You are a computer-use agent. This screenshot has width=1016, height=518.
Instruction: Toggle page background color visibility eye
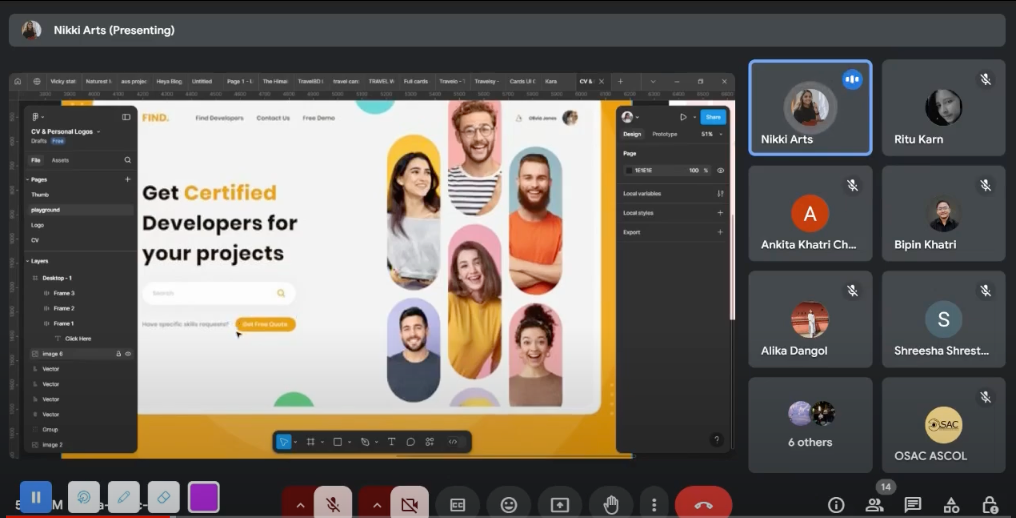click(x=720, y=171)
